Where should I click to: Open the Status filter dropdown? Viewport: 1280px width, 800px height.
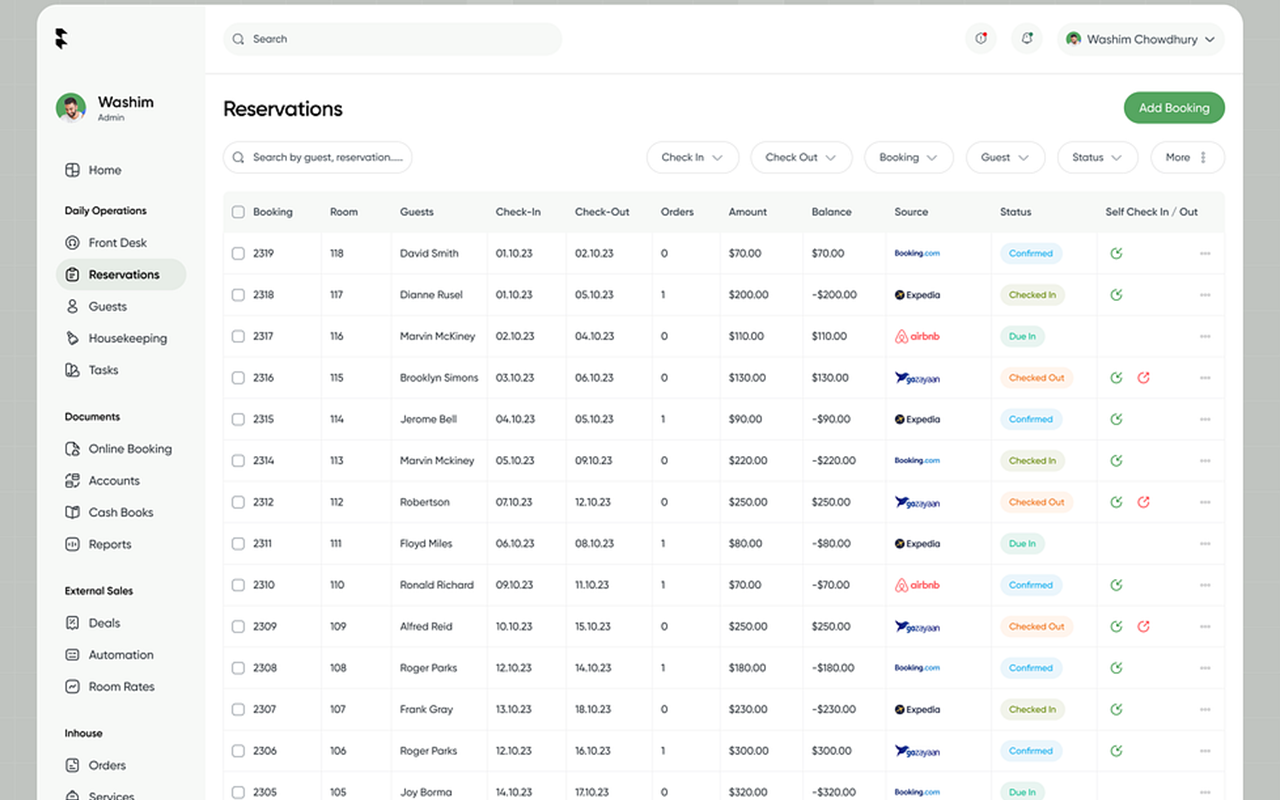[1096, 157]
